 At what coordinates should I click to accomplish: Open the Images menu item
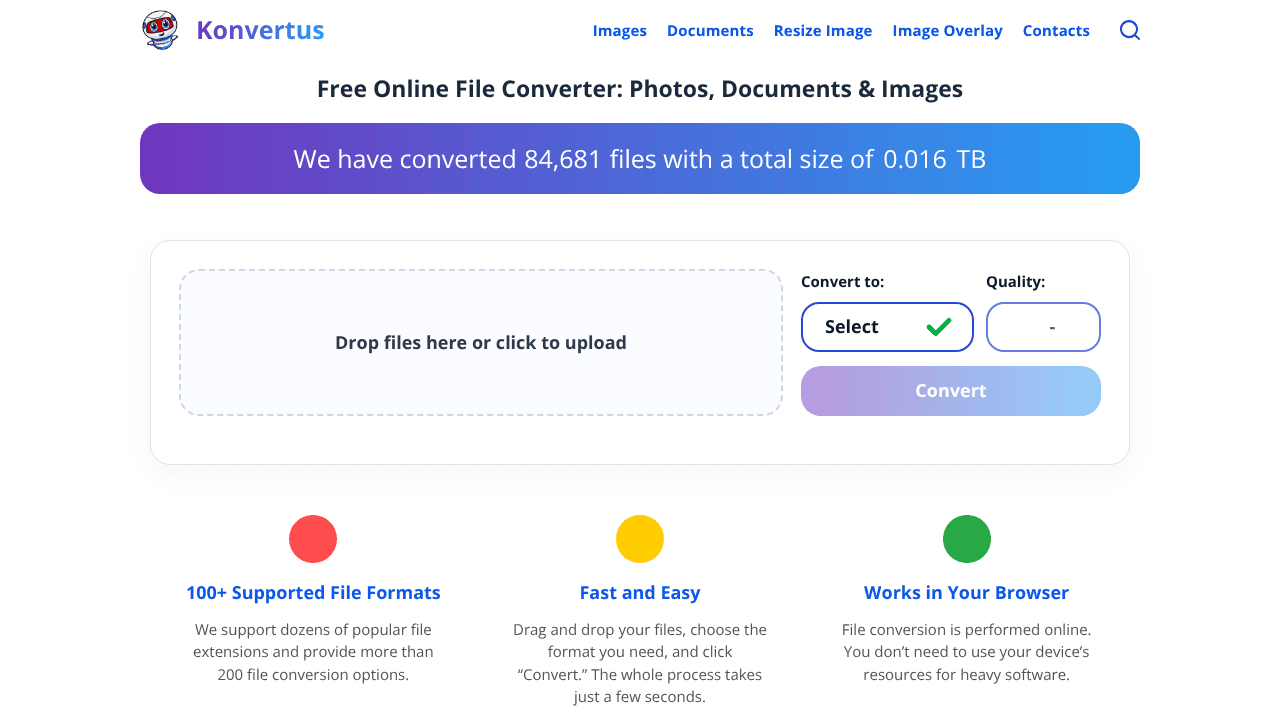click(x=620, y=31)
